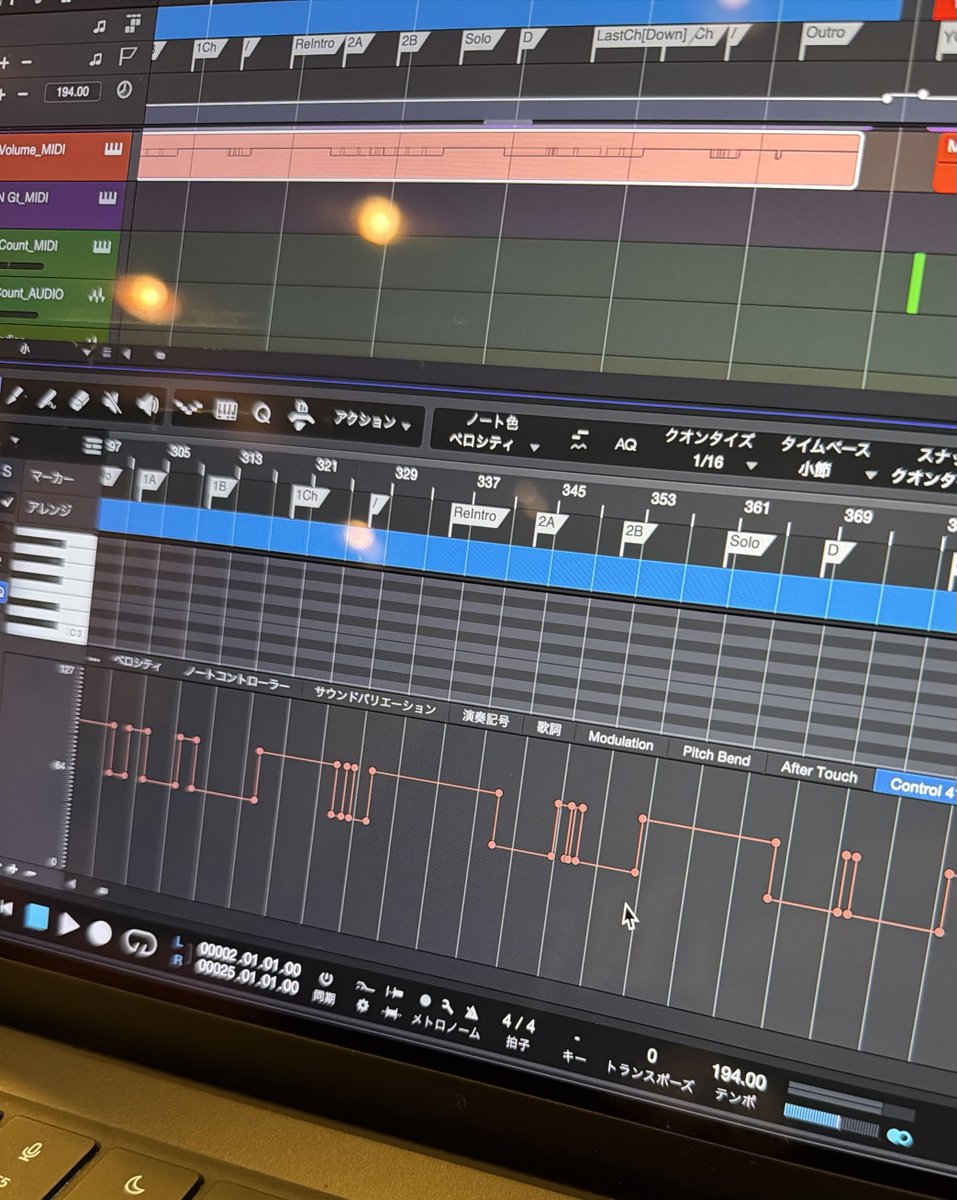Click the 同期 (sync) power icon

click(x=325, y=977)
